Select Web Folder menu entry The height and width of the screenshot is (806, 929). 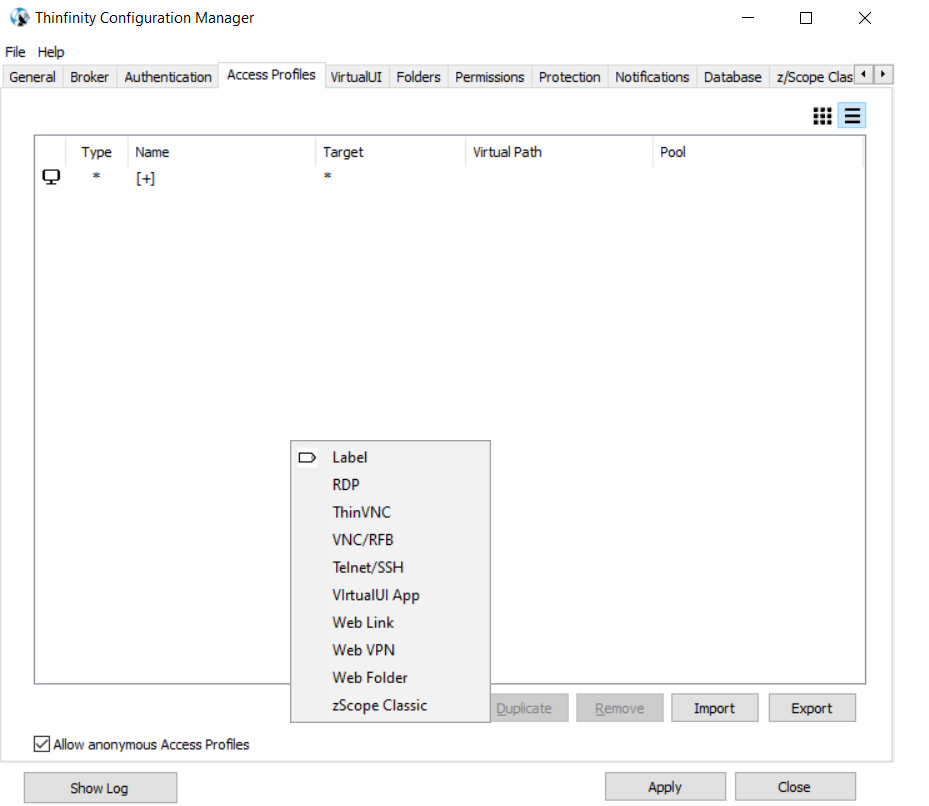390,677
